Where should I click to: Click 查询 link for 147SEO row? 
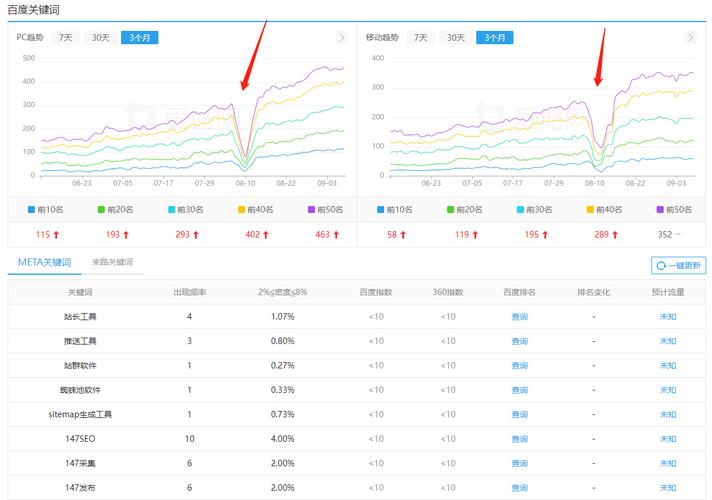pyautogui.click(x=519, y=438)
